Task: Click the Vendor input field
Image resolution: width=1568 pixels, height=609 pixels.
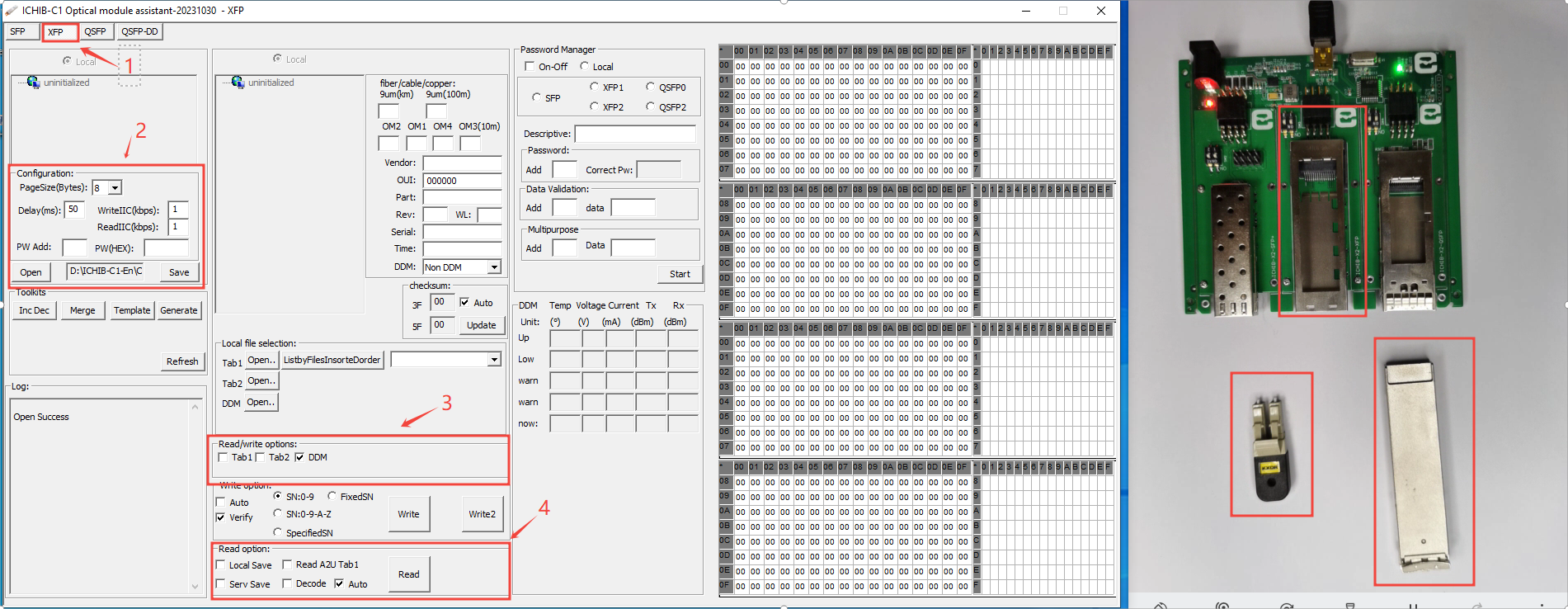Action: 463,163
